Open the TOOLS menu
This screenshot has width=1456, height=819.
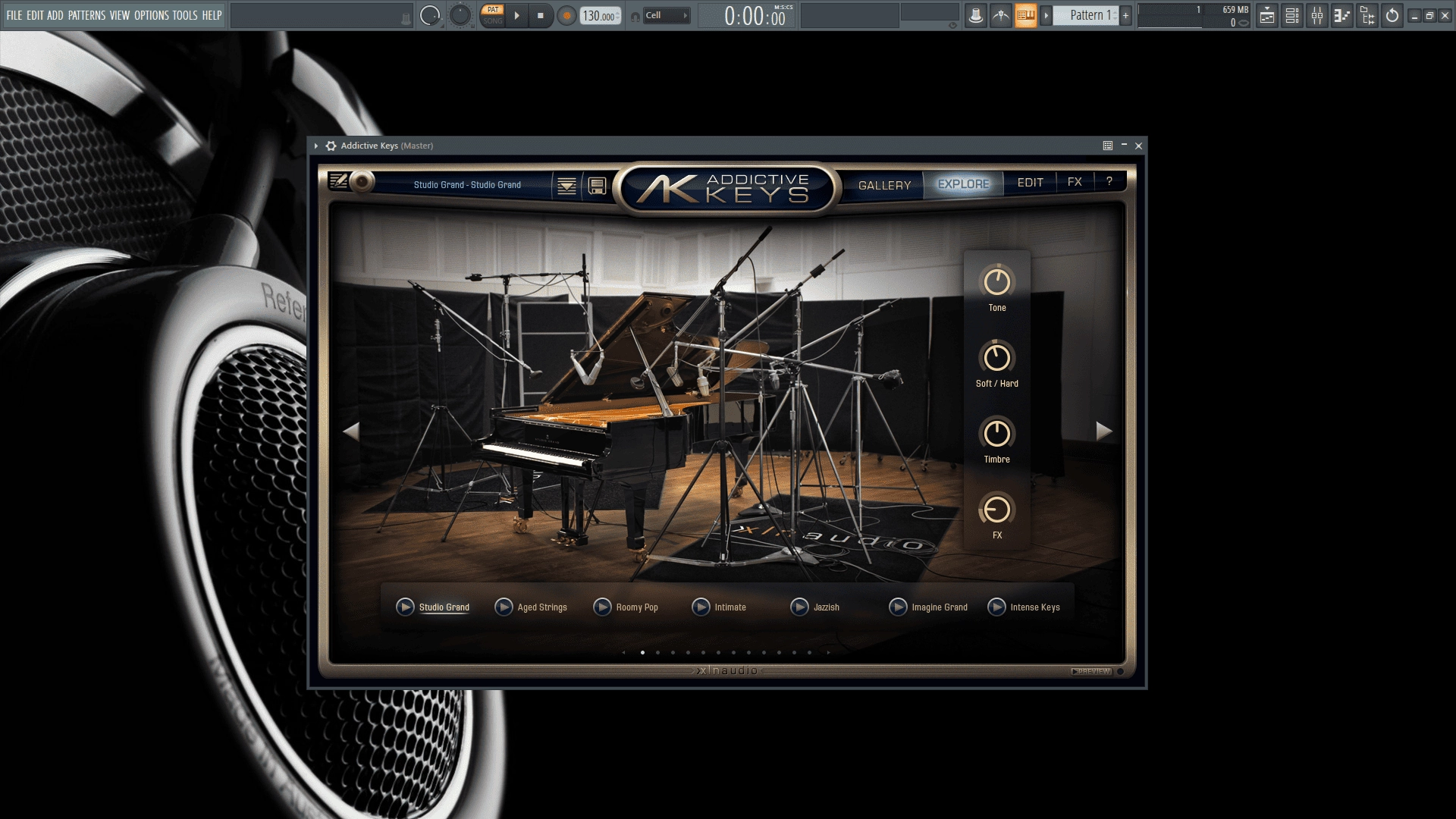(185, 15)
